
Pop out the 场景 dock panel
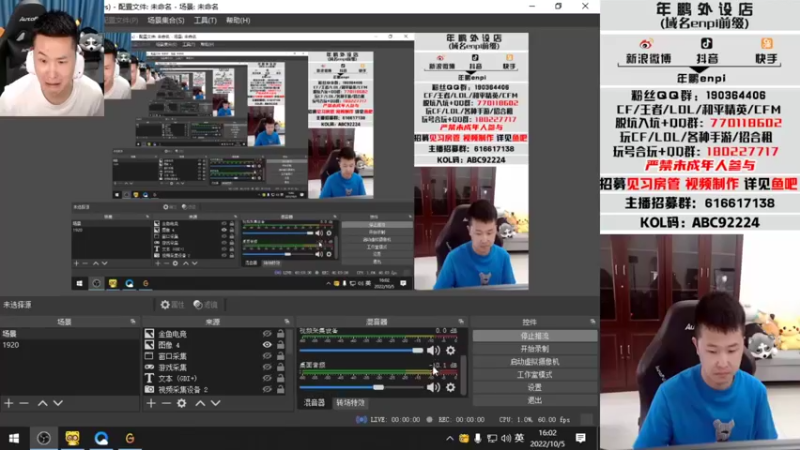pyautogui.click(x=133, y=321)
